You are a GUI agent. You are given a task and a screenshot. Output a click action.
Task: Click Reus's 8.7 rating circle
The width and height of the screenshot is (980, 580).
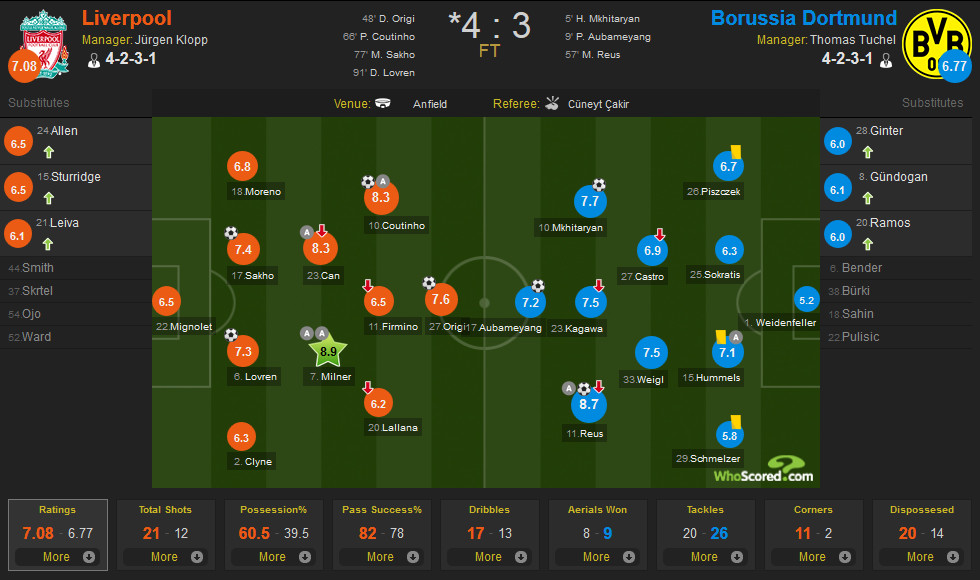pos(588,404)
